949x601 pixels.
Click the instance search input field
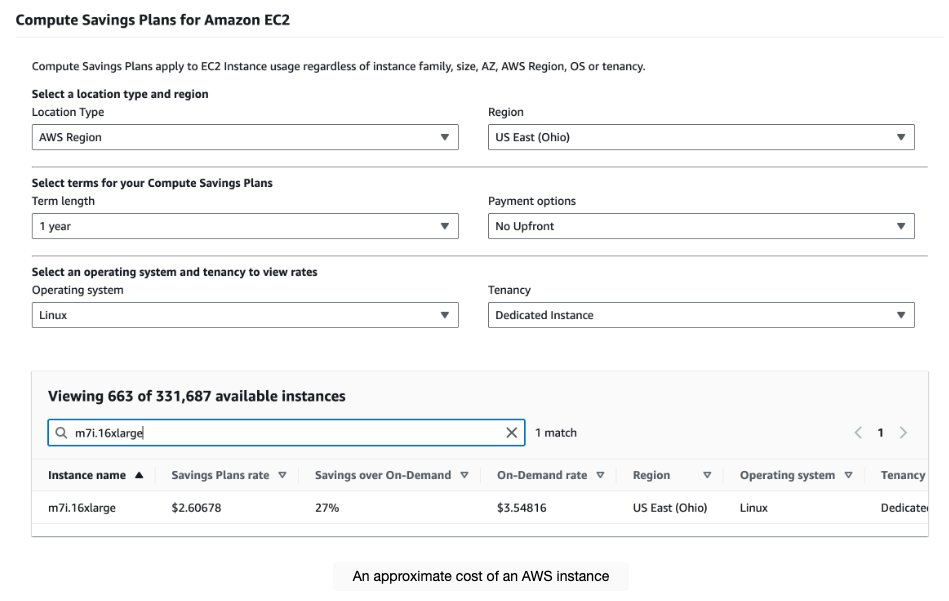click(x=286, y=433)
